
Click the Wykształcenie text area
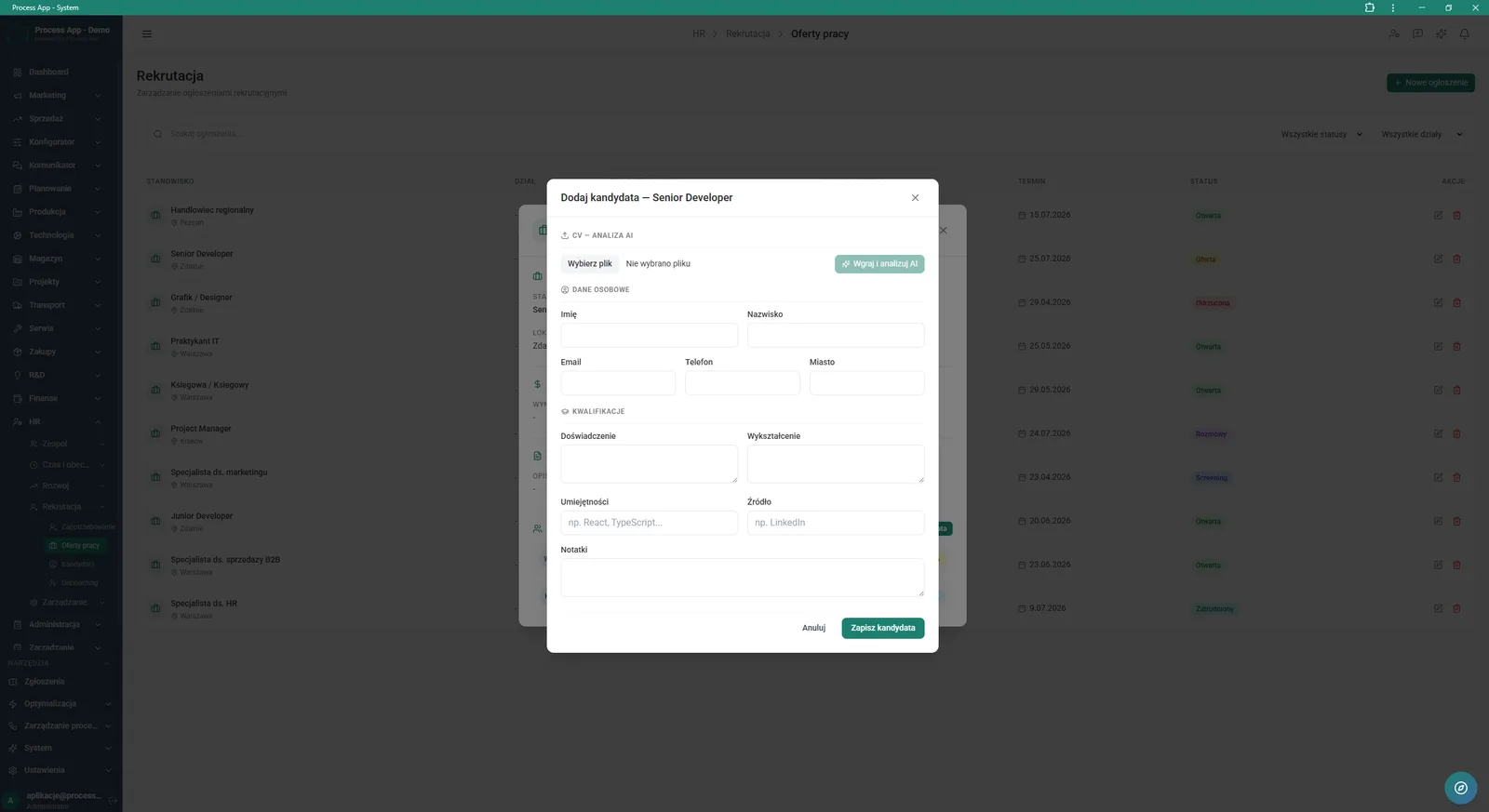pyautogui.click(x=836, y=464)
